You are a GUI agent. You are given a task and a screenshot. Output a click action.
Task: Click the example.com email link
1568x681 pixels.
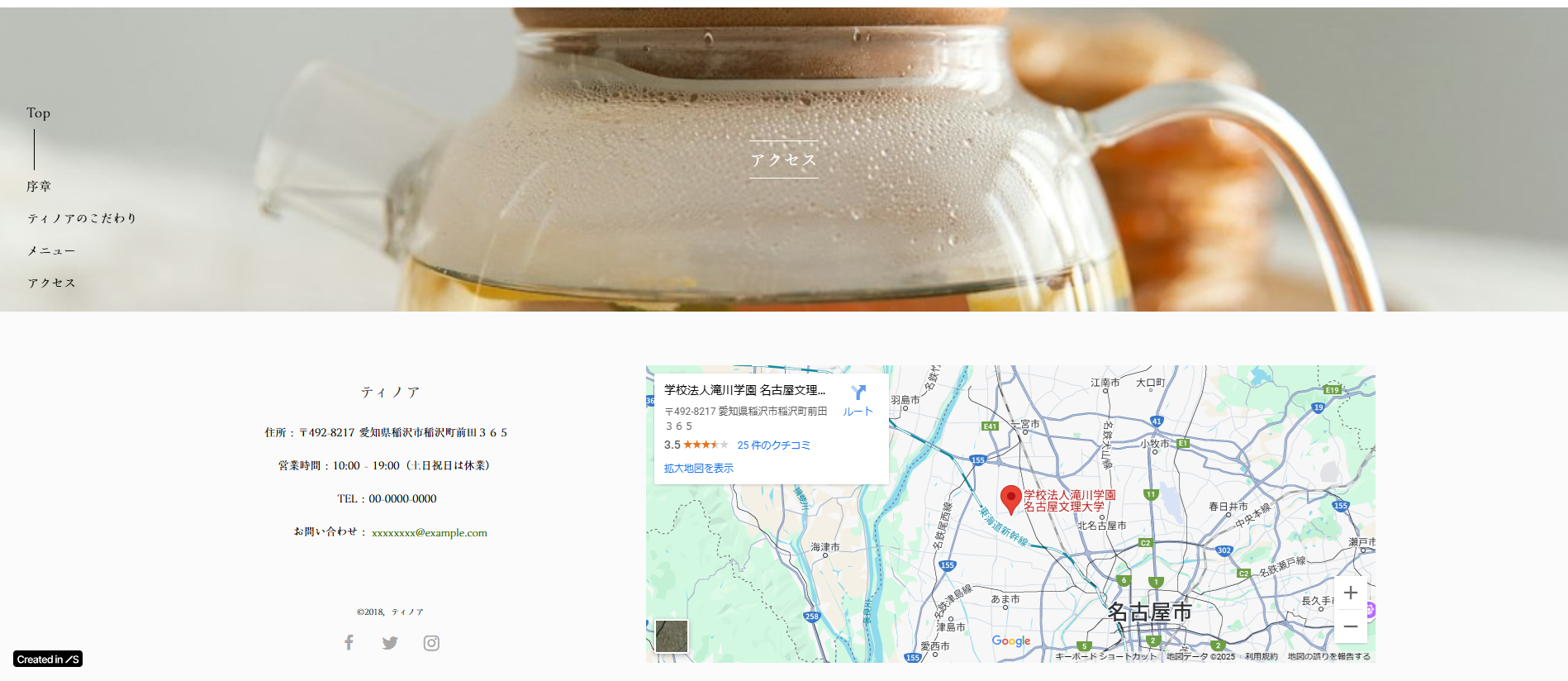point(429,533)
